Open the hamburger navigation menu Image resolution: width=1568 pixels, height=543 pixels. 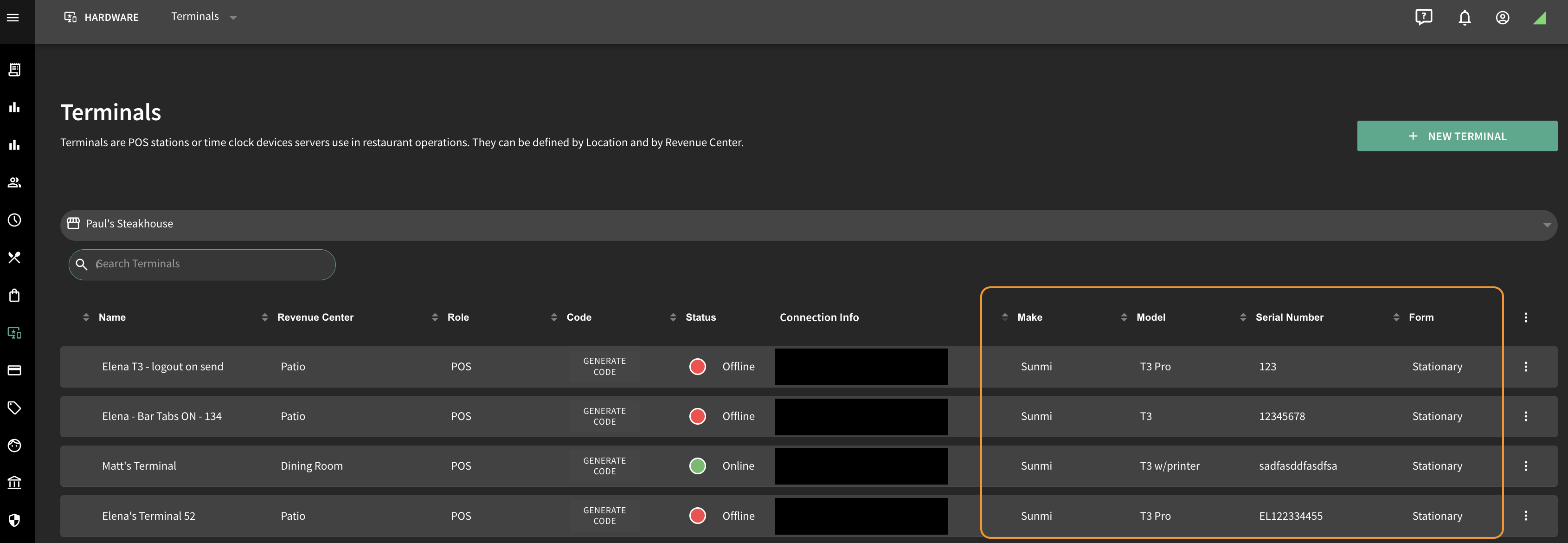point(13,18)
